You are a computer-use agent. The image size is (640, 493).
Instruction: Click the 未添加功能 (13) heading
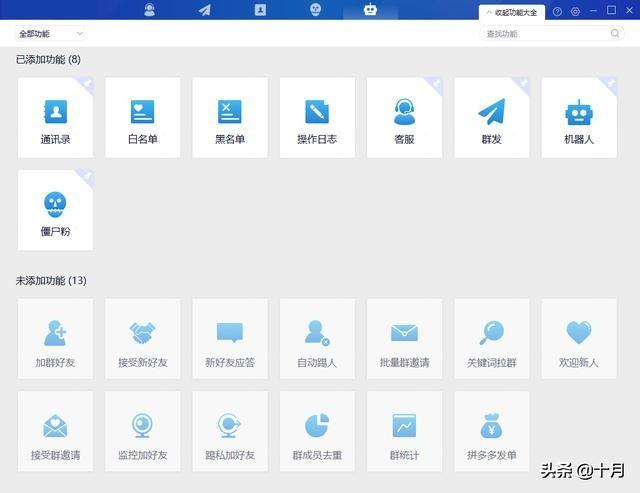point(51,281)
